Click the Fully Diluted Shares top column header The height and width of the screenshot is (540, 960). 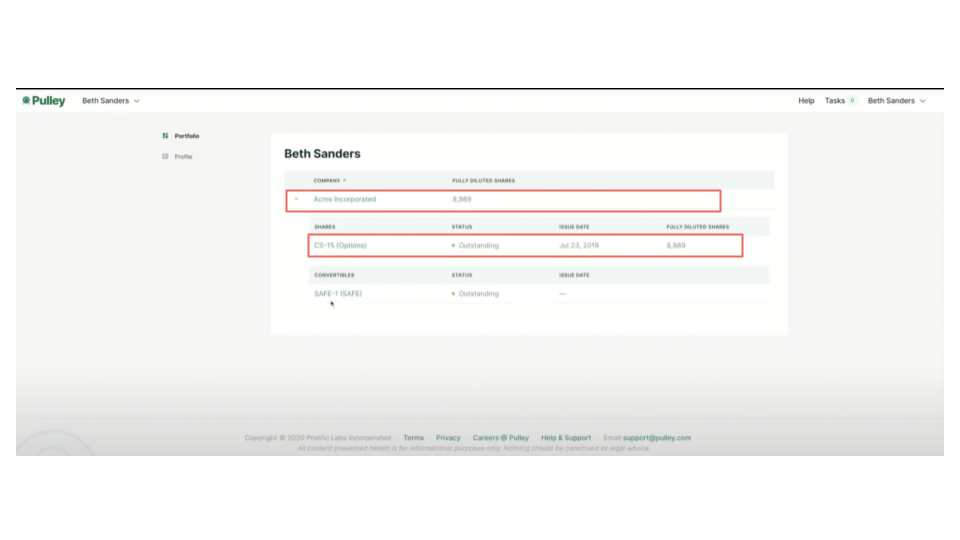point(484,181)
